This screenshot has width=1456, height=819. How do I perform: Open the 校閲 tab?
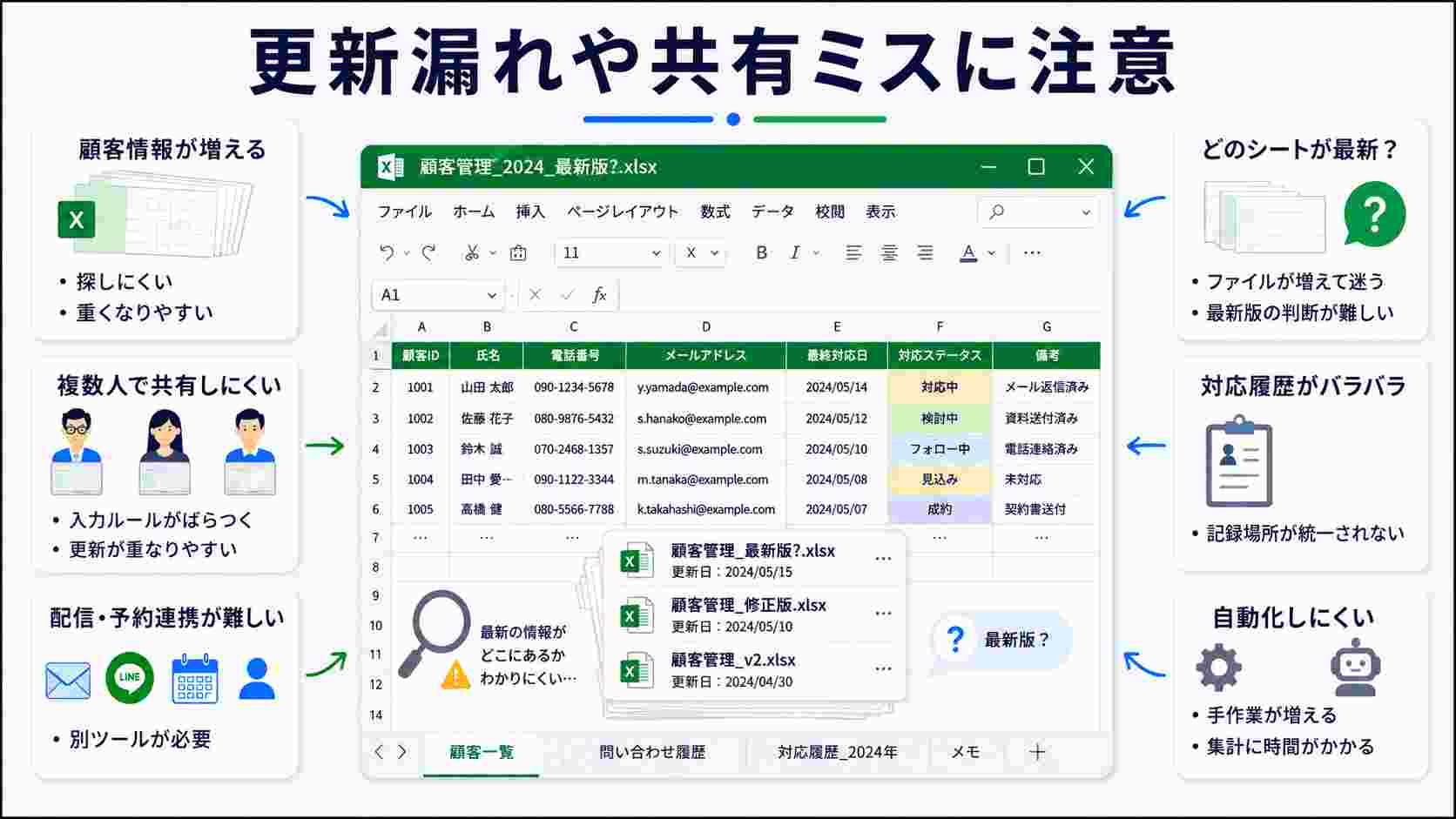pyautogui.click(x=830, y=211)
